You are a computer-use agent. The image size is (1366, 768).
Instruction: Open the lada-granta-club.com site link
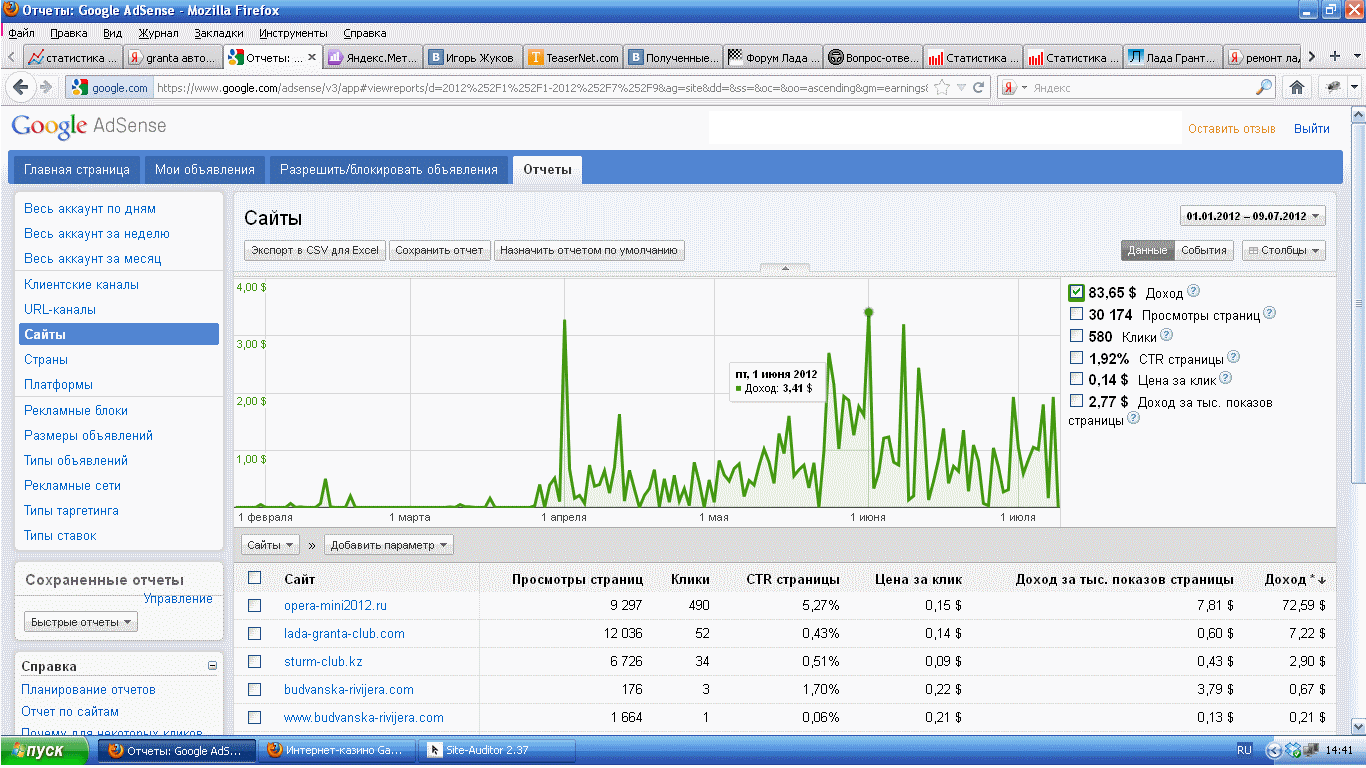pos(344,633)
